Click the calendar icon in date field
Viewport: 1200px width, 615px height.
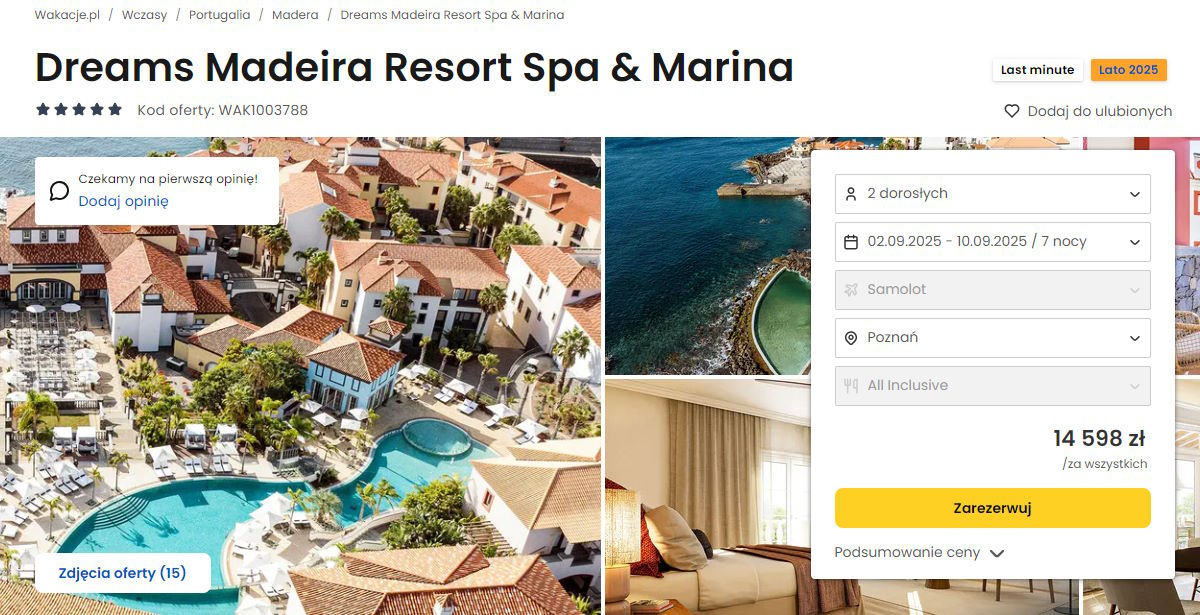(851, 242)
